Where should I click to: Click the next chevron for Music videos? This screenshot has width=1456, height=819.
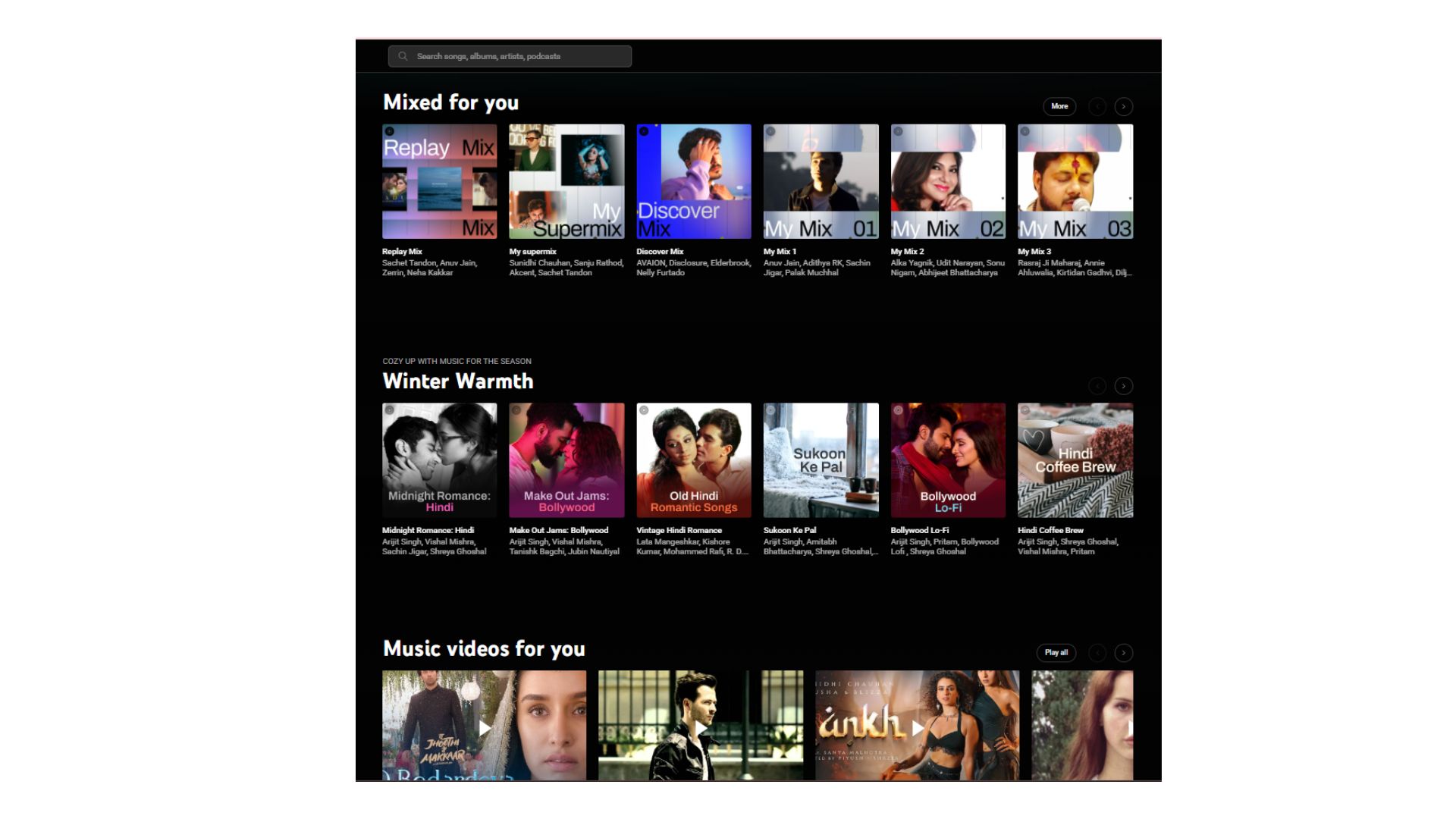tap(1124, 652)
